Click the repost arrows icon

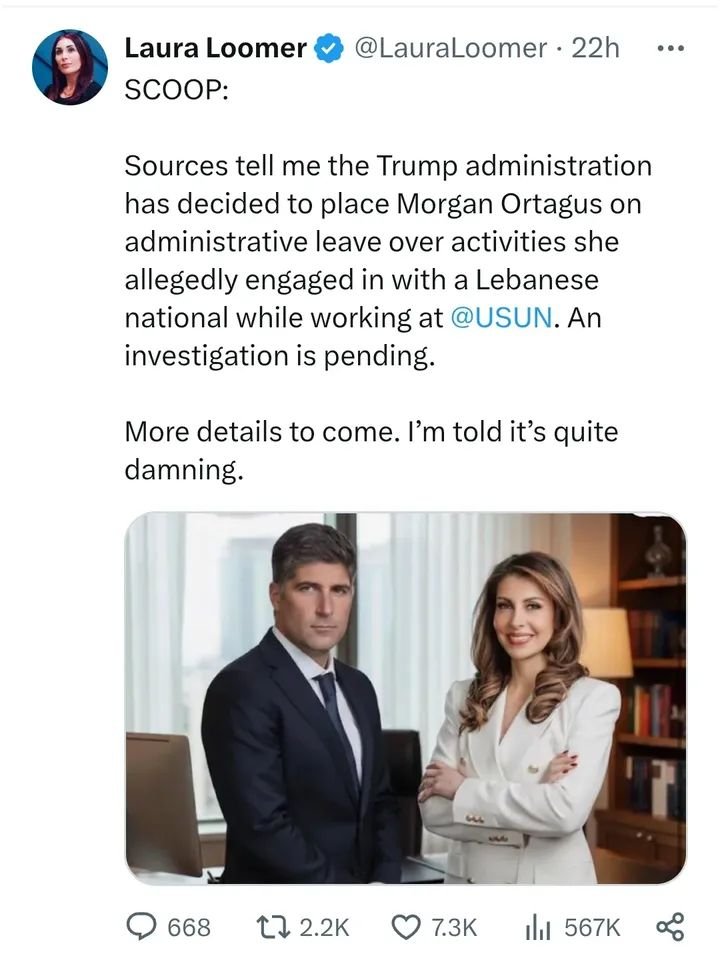[x=270, y=927]
